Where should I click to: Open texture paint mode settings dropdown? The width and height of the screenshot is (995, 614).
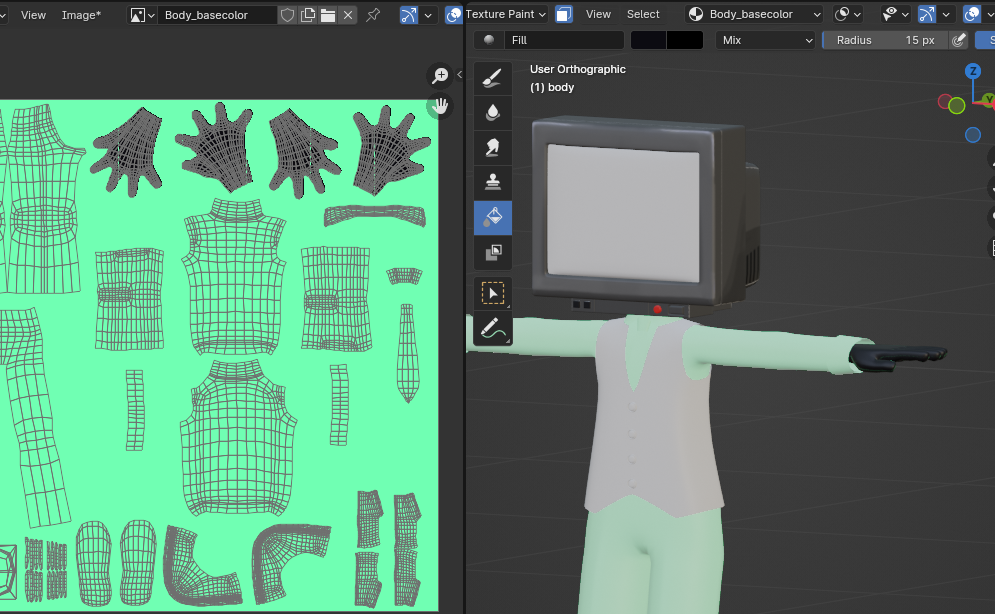pos(848,14)
